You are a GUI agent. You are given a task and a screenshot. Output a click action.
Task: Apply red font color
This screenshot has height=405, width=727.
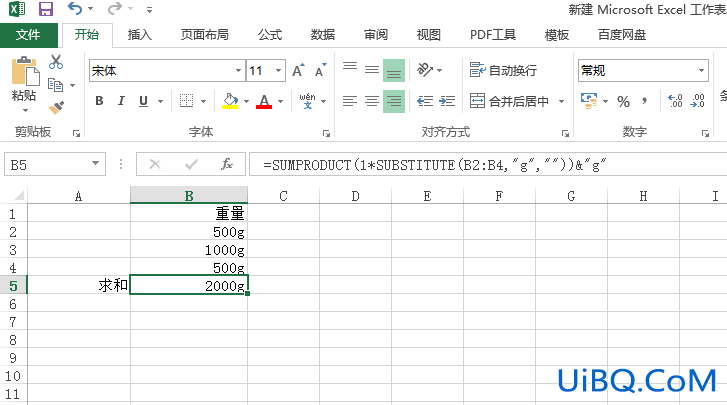[264, 101]
